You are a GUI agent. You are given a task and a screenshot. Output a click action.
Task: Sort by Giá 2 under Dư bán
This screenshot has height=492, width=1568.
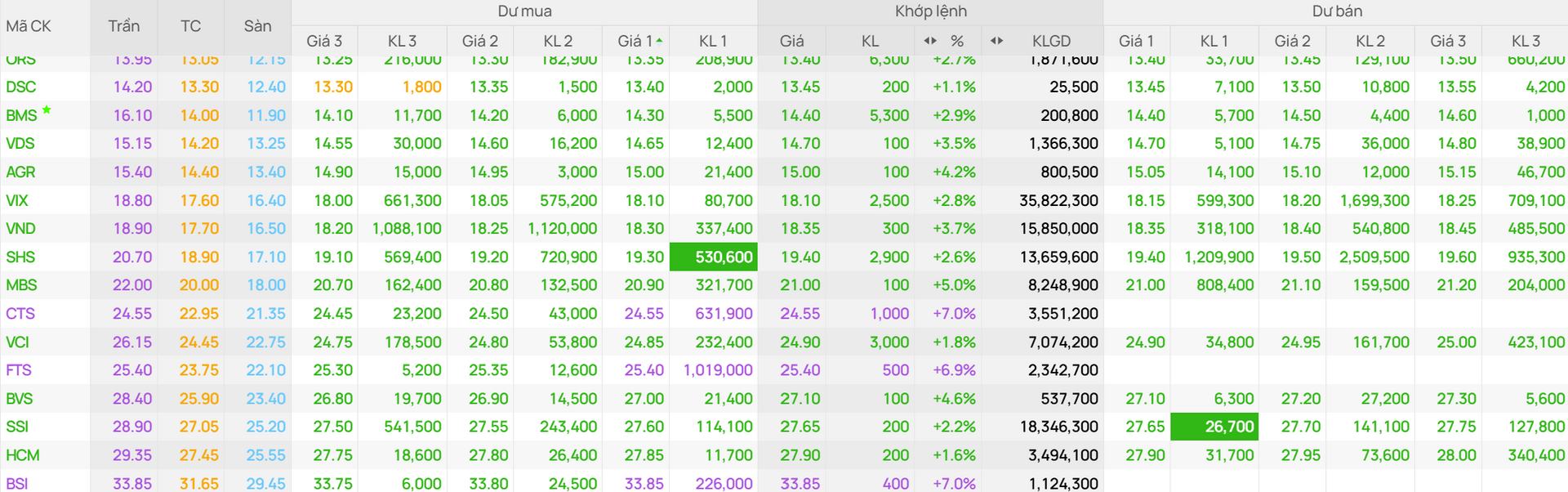pos(1292,41)
